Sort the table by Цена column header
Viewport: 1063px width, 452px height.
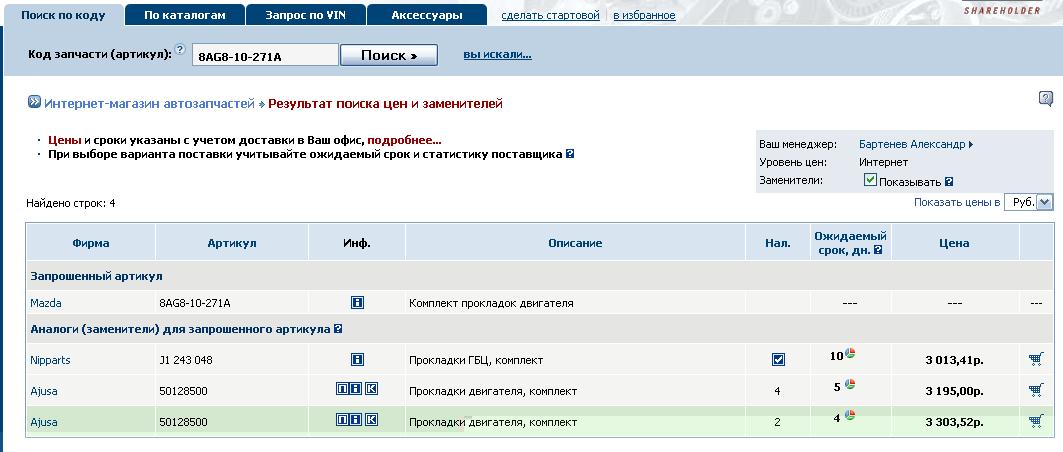(x=953, y=243)
